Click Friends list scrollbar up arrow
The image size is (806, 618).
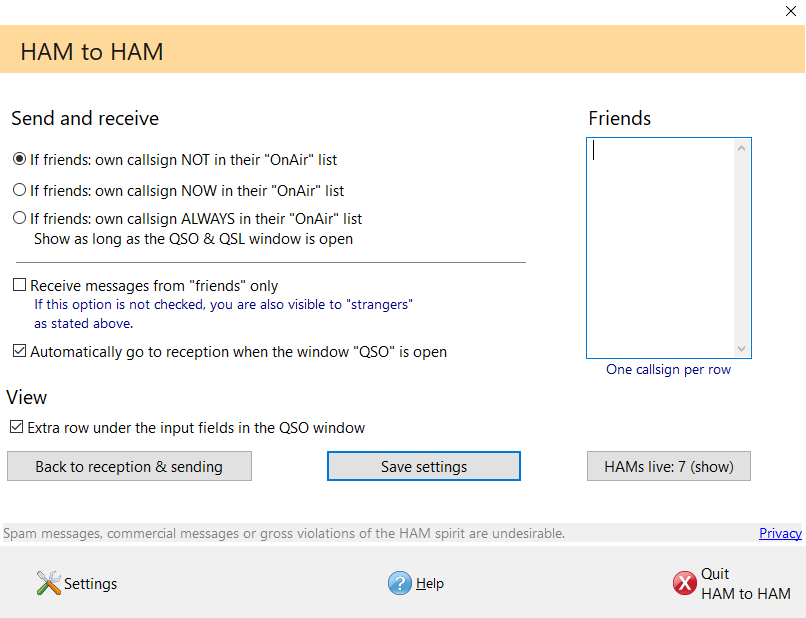click(x=741, y=149)
